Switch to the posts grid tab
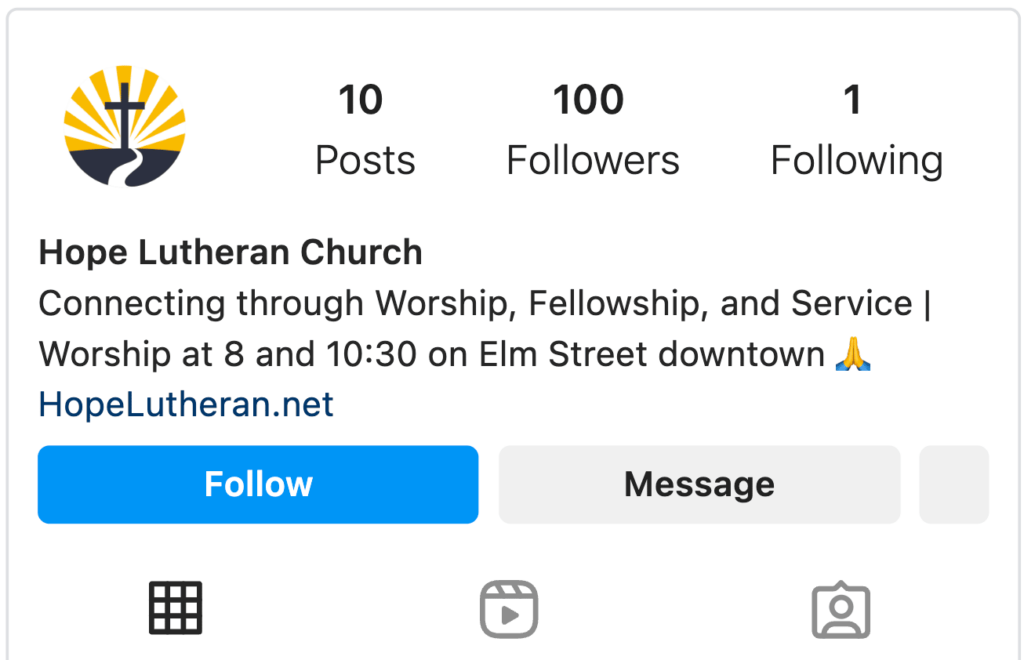Image resolution: width=1024 pixels, height=660 pixels. (x=176, y=608)
